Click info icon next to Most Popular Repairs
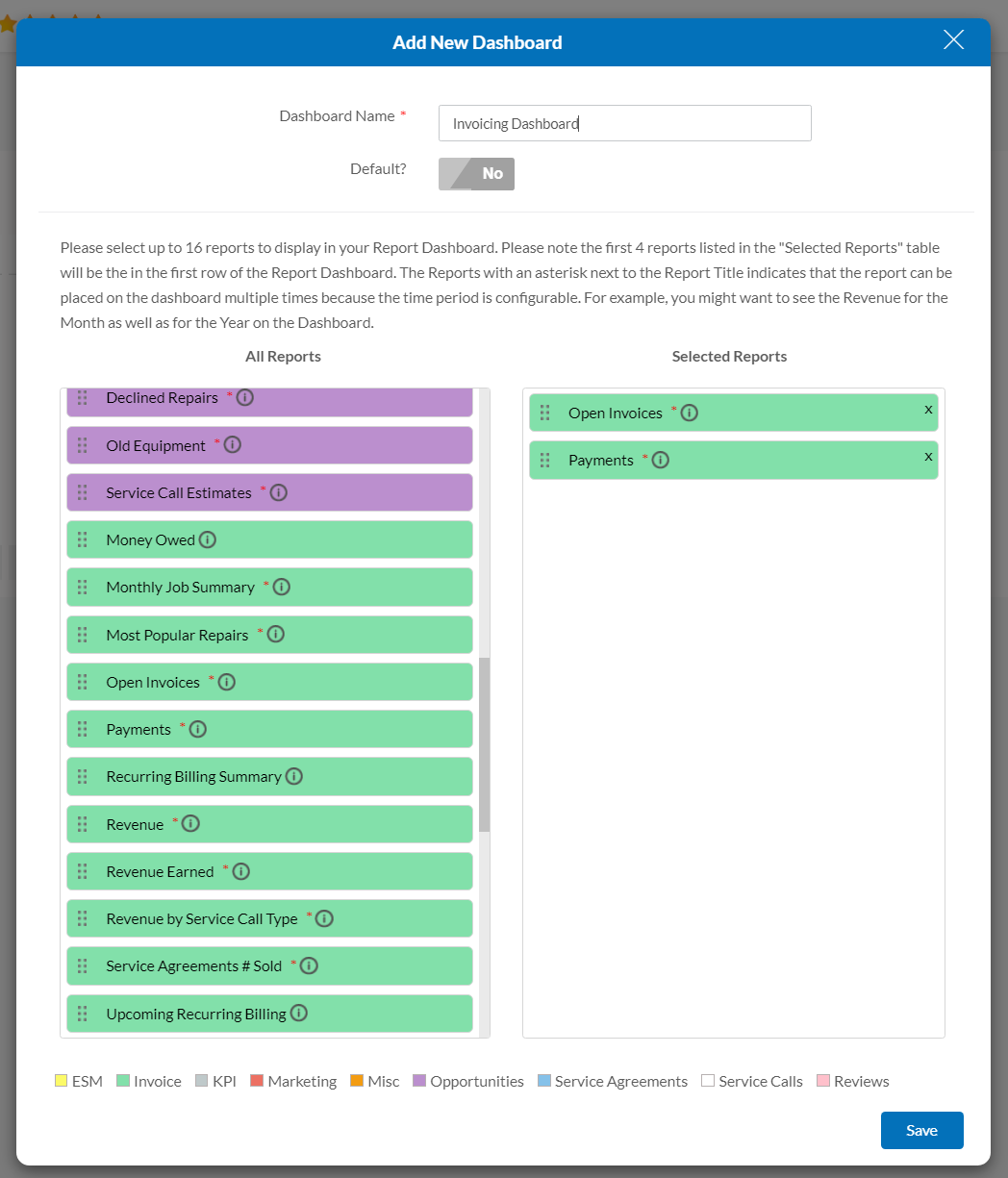 [x=276, y=635]
